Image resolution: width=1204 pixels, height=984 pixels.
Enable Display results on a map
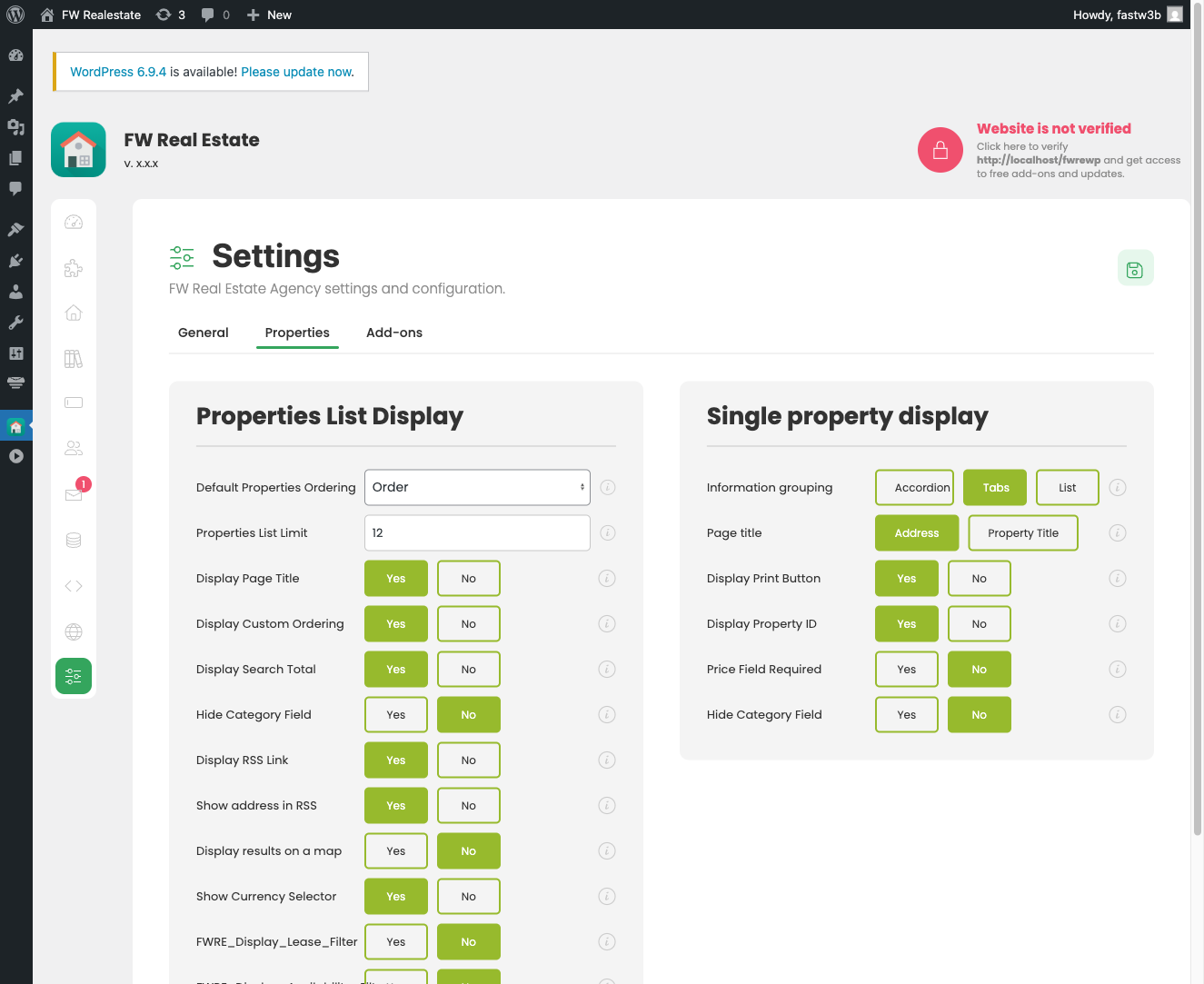[x=395, y=850]
